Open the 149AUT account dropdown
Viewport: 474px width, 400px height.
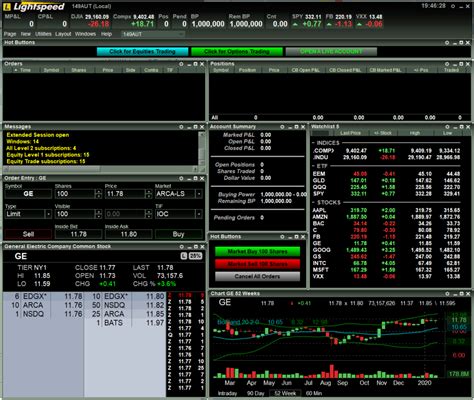[x=153, y=34]
